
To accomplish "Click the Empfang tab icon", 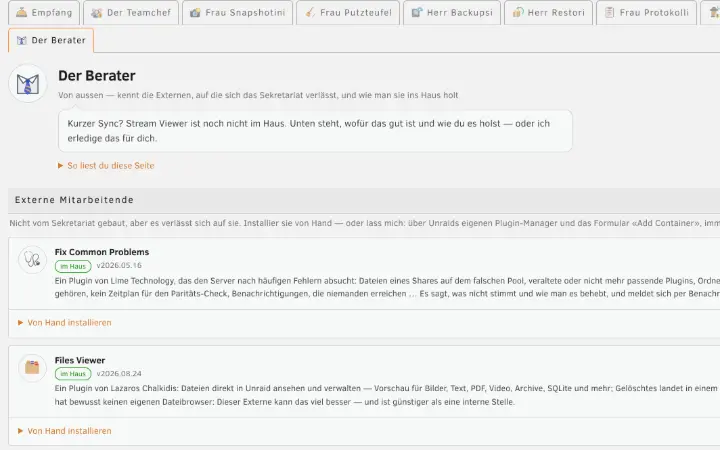I will click(x=21, y=12).
